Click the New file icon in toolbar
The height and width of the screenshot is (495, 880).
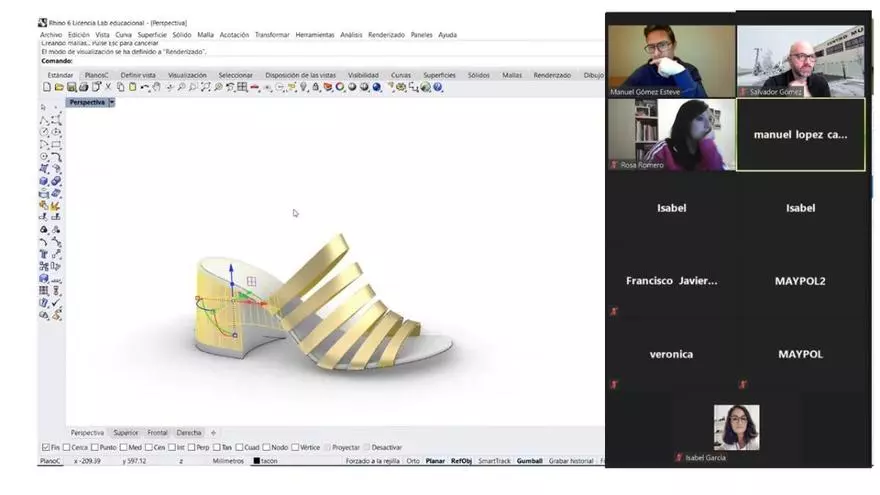coord(46,88)
